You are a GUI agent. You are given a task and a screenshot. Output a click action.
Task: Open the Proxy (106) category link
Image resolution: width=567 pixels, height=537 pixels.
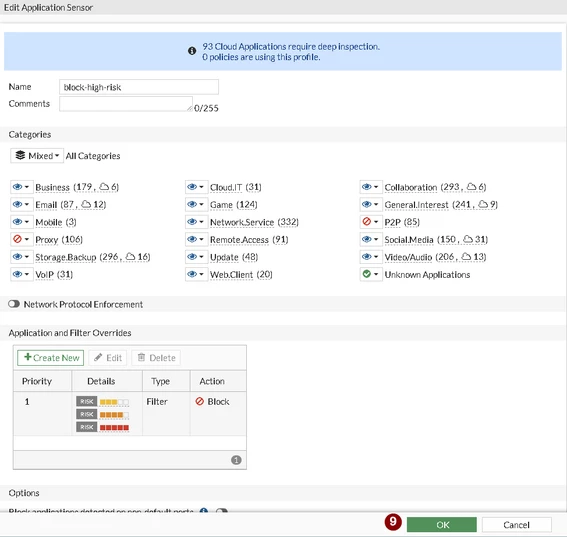click(x=59, y=239)
